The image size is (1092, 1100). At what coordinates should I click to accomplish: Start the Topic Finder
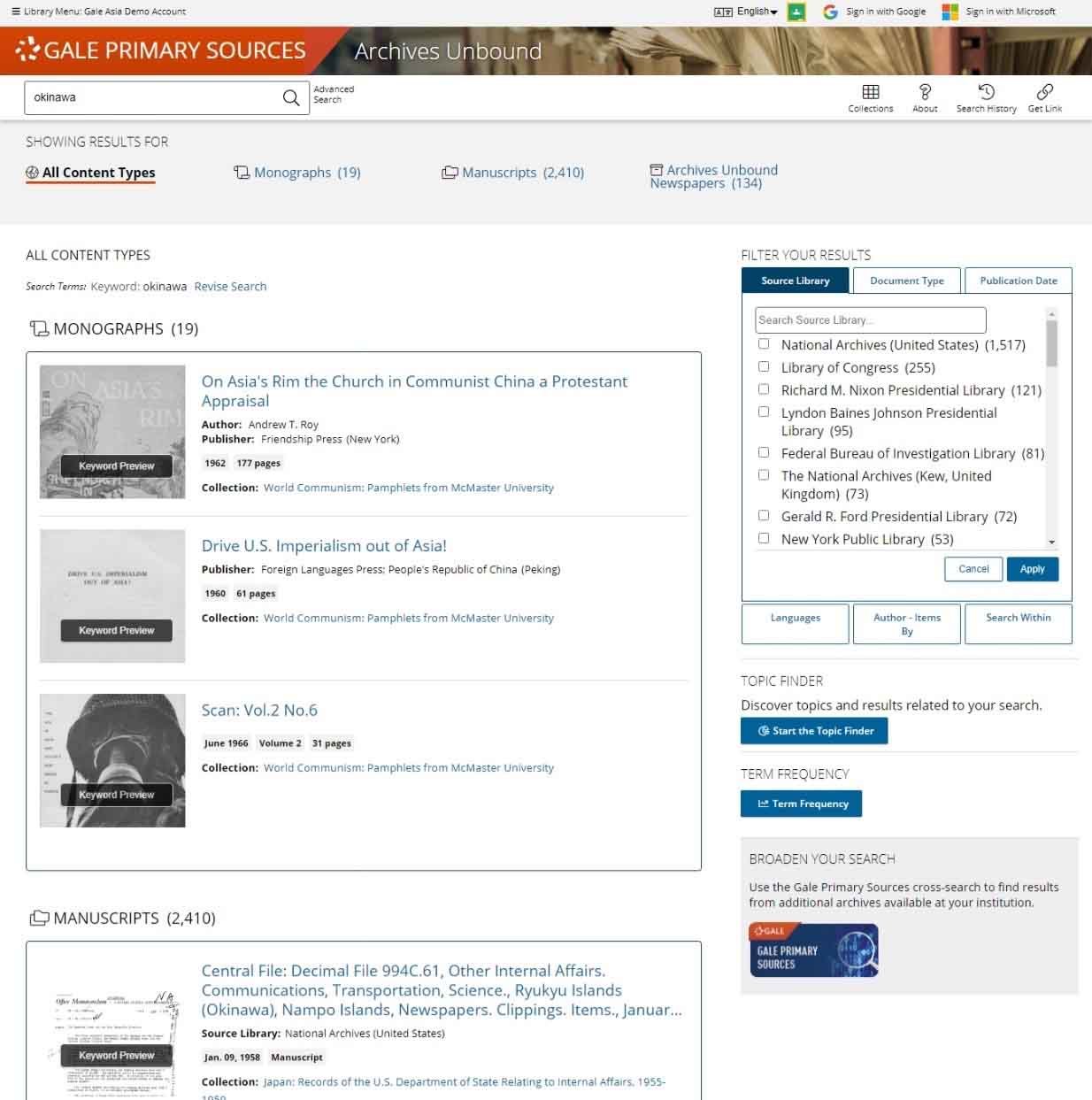coord(814,731)
